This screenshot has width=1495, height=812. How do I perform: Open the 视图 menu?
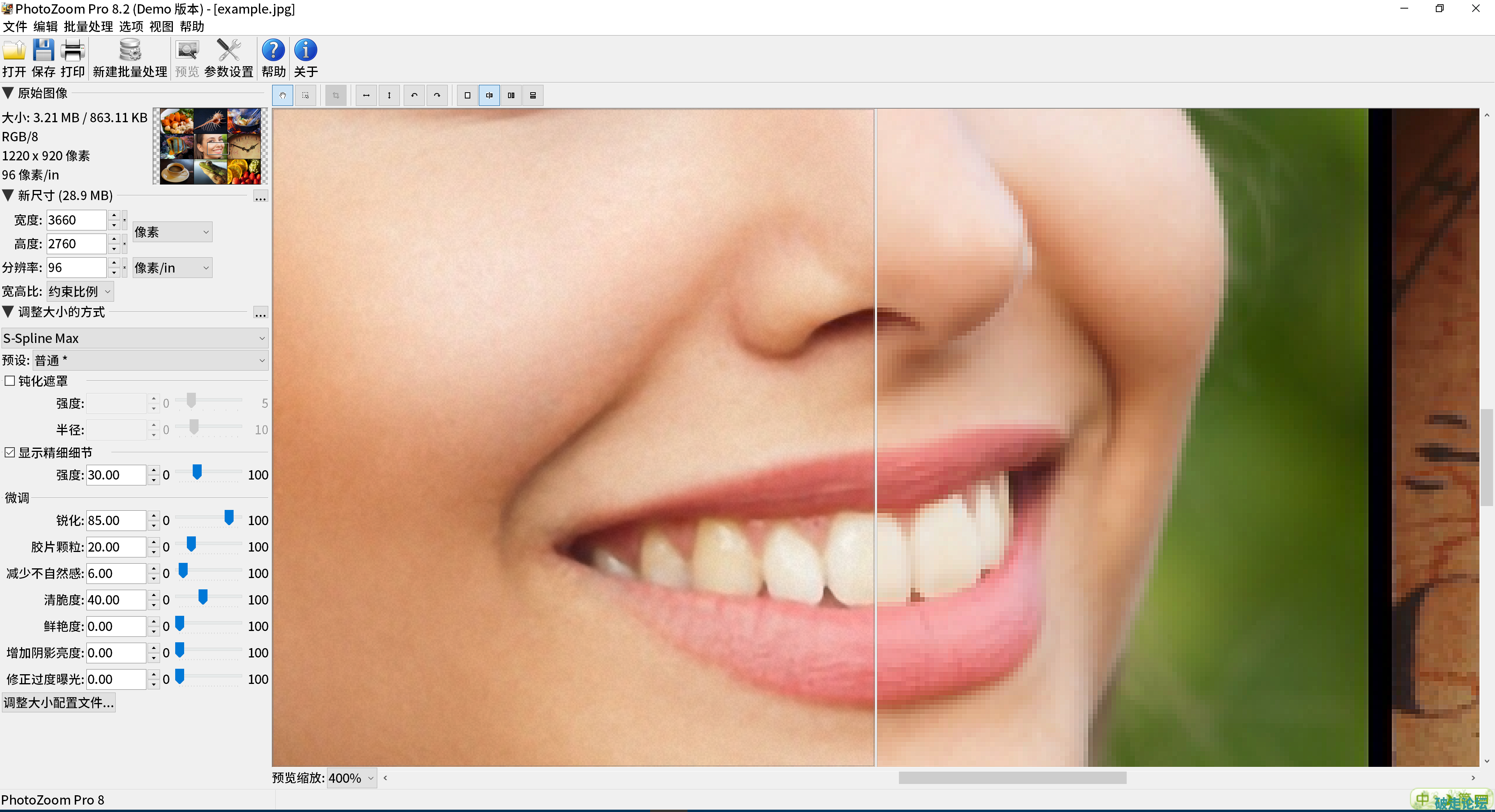click(x=161, y=27)
